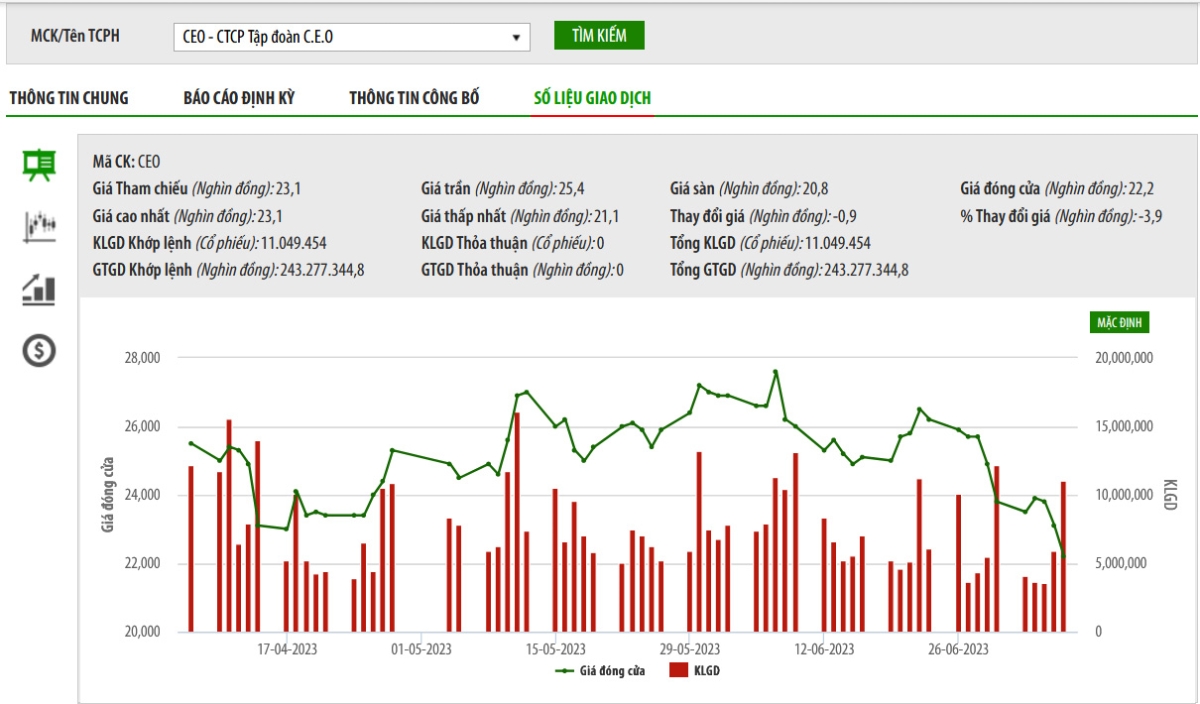Click the MẶC ĐỊNH chart reset button
The height and width of the screenshot is (704, 1200).
(1119, 322)
